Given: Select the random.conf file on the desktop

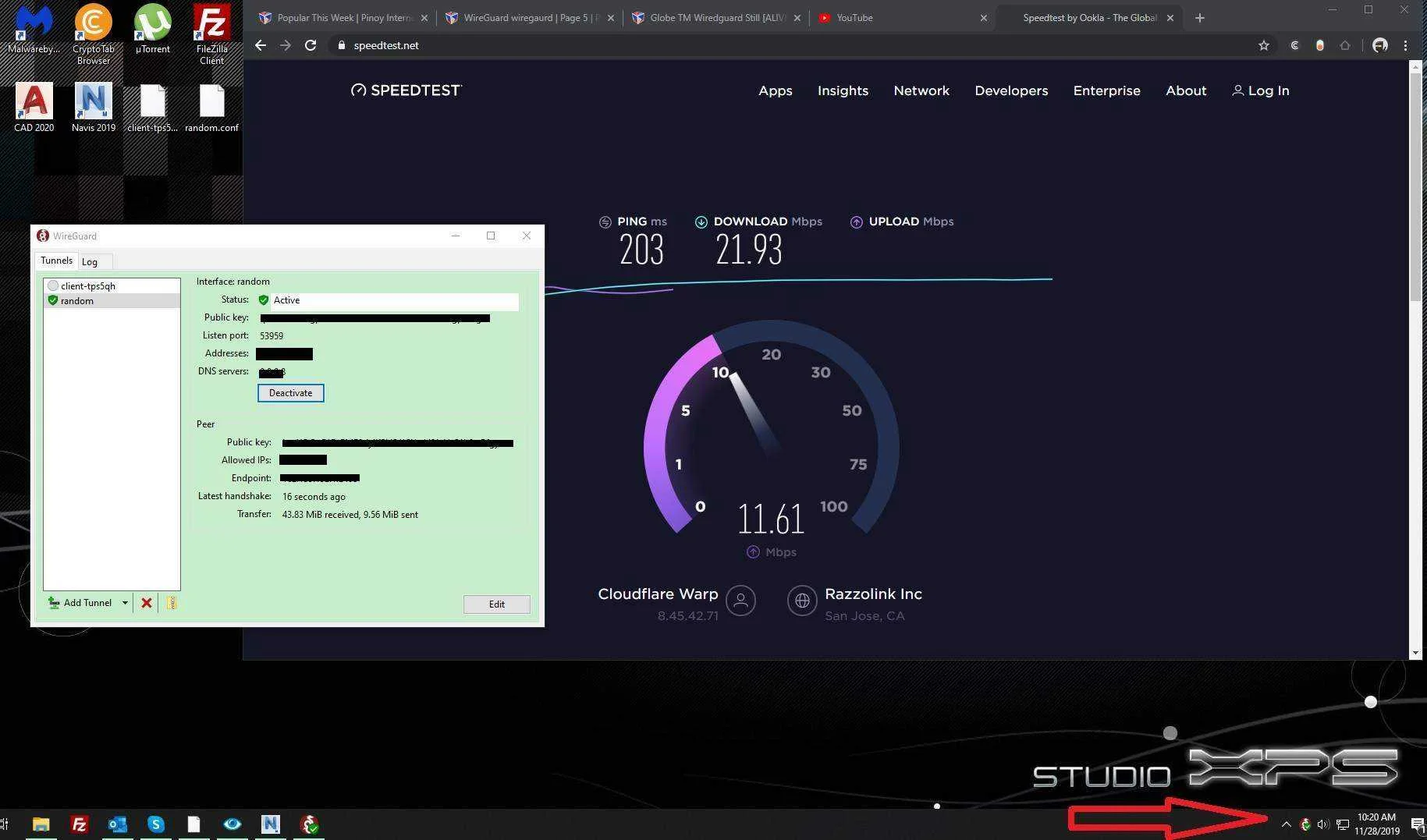Looking at the screenshot, I should point(211,108).
